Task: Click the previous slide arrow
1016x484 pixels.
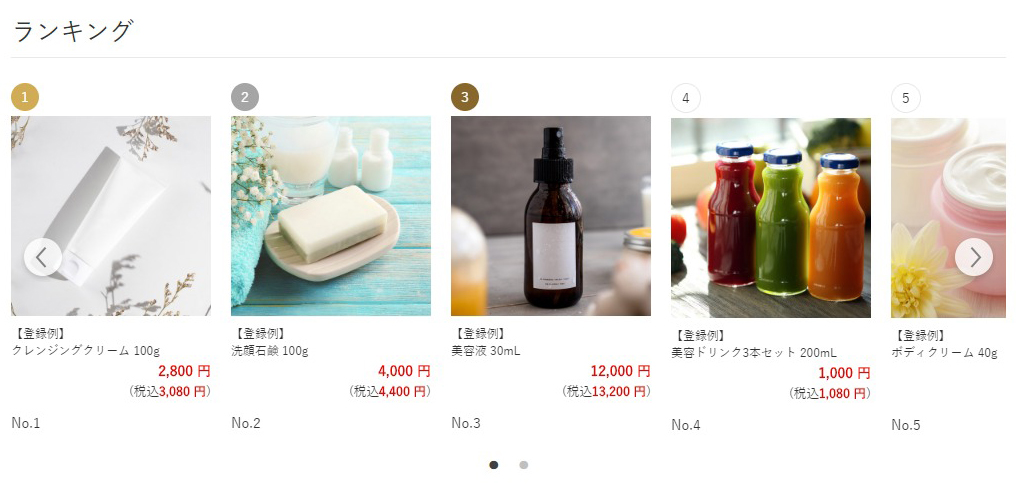Action: (x=42, y=257)
